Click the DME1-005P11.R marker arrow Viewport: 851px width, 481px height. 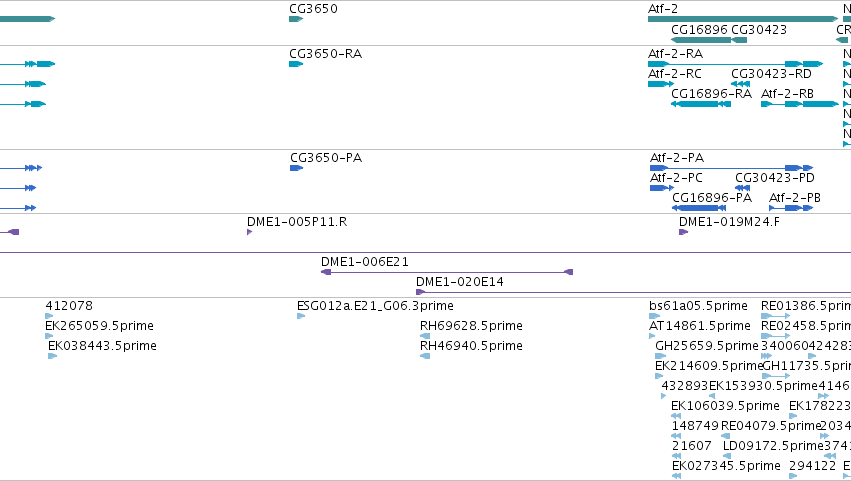pos(250,232)
